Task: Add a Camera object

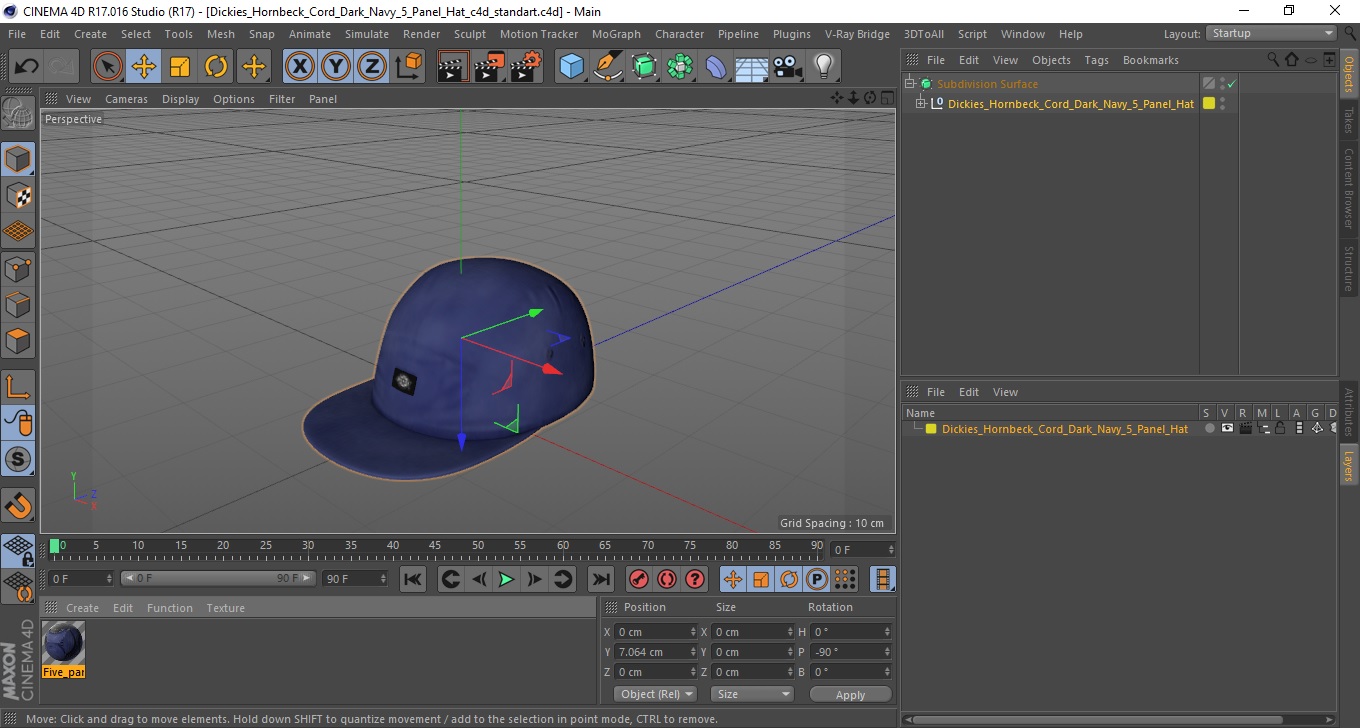Action: (788, 67)
